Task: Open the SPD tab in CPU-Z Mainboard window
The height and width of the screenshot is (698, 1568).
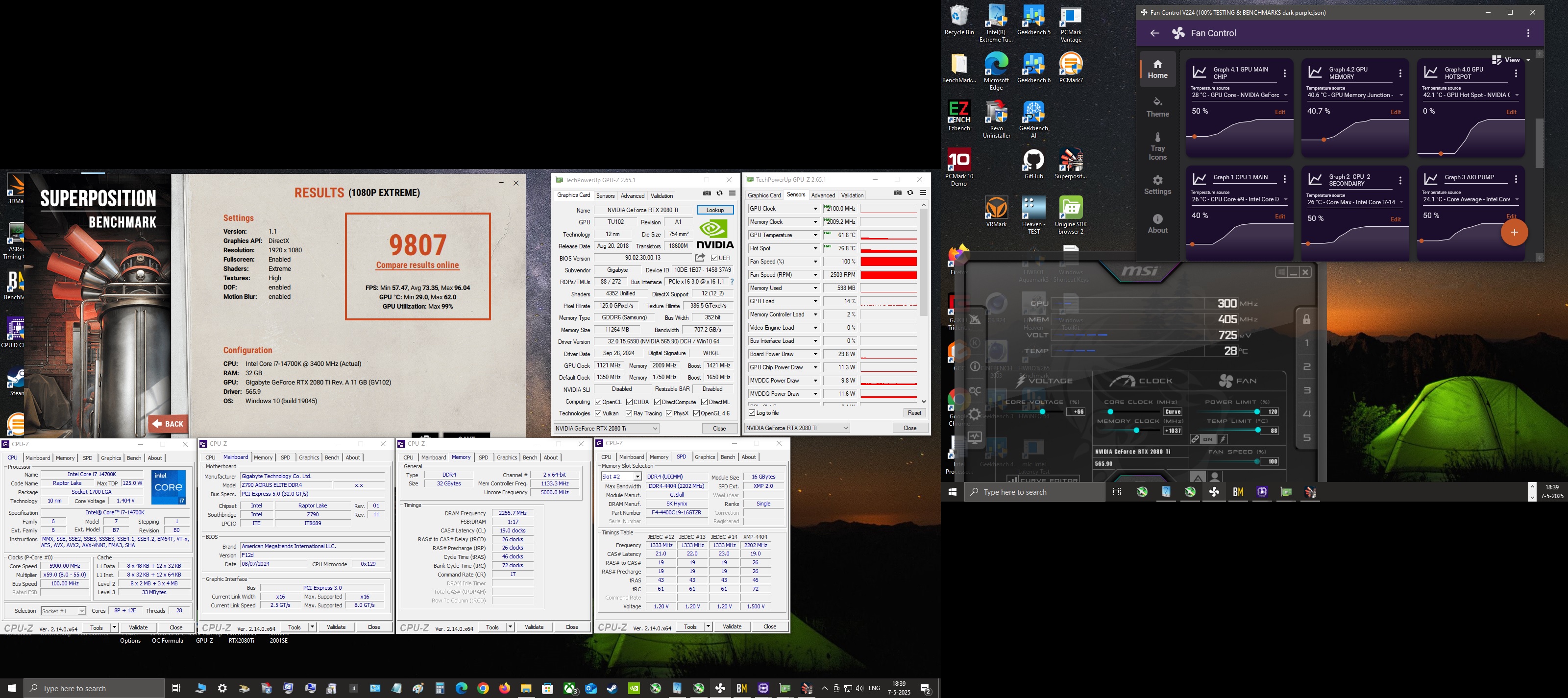Action: pyautogui.click(x=286, y=457)
